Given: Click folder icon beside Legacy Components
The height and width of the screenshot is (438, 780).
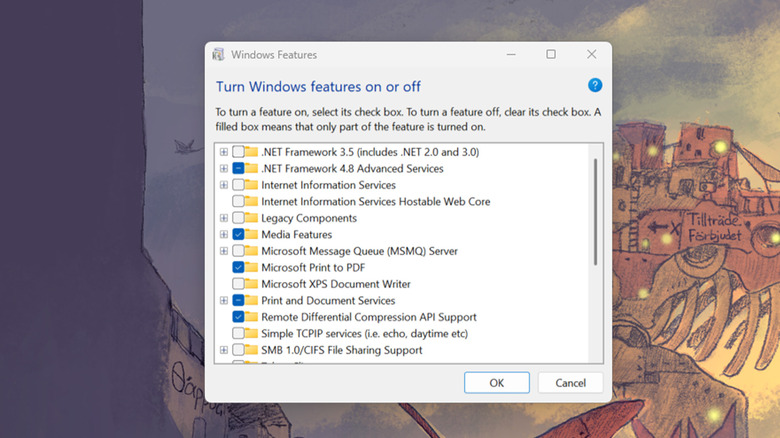Looking at the screenshot, I should click(x=251, y=218).
